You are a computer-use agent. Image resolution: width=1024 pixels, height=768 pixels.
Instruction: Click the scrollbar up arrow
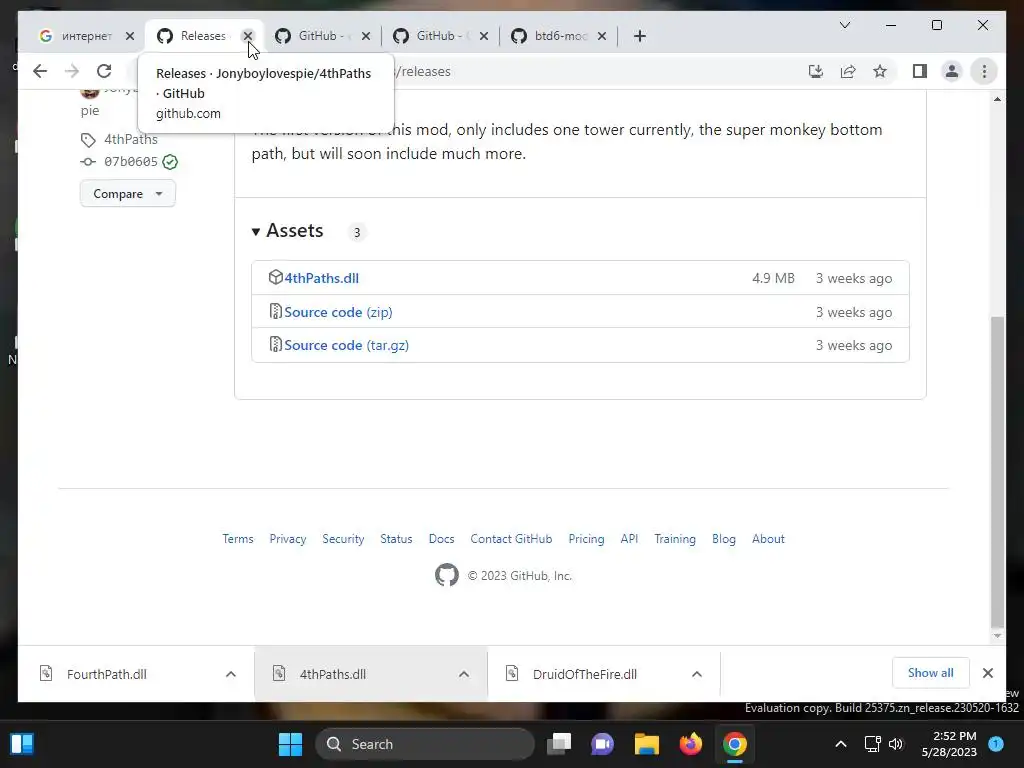pyautogui.click(x=997, y=99)
